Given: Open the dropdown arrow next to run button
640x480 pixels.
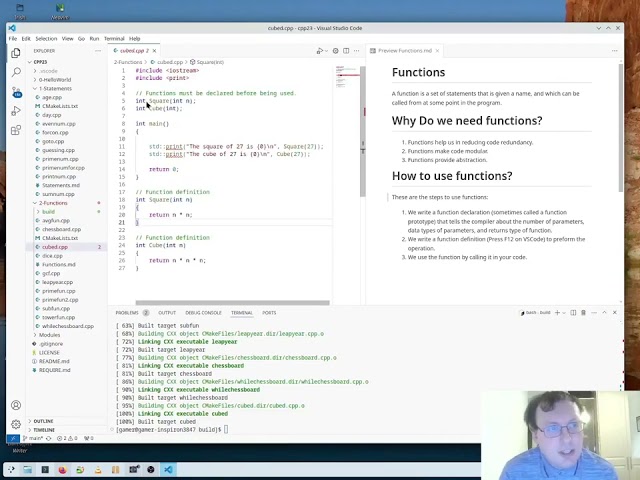Looking at the screenshot, I should [x=326, y=51].
